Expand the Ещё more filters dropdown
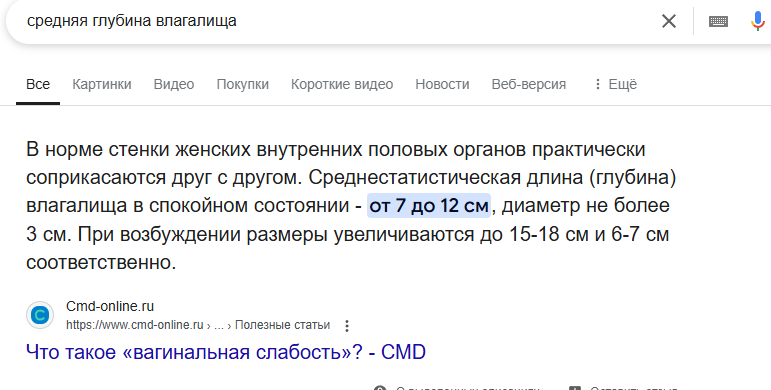Image resolution: width=771 pixels, height=390 pixels. tap(615, 85)
